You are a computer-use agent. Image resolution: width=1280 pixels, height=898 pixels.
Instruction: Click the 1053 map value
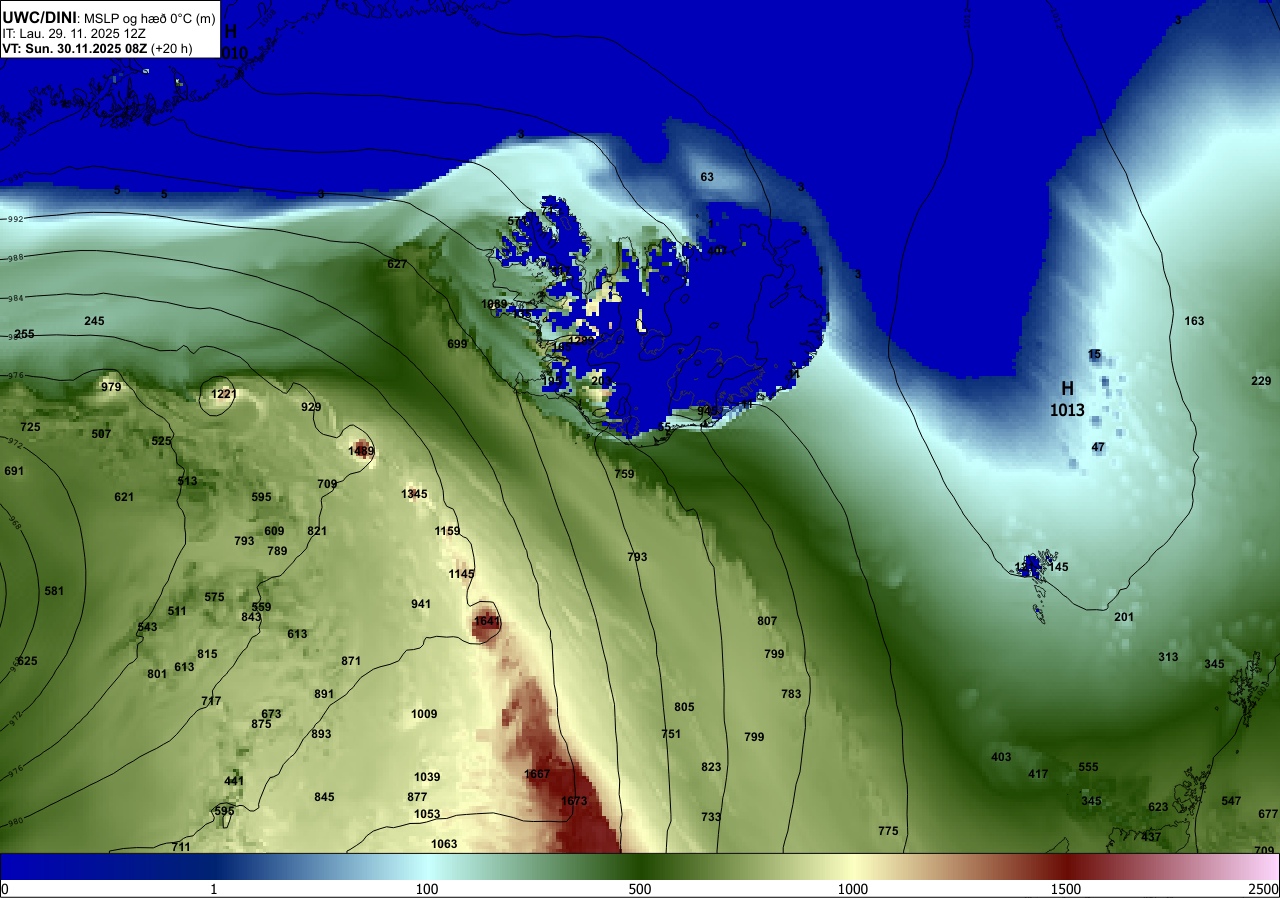(x=427, y=814)
